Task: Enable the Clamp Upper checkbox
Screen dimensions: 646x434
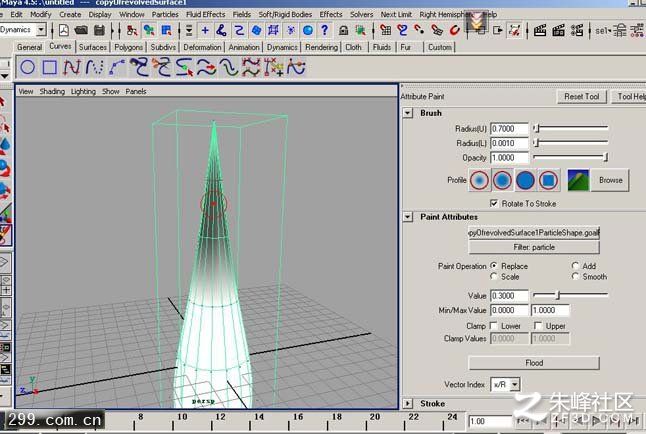Action: (538, 326)
